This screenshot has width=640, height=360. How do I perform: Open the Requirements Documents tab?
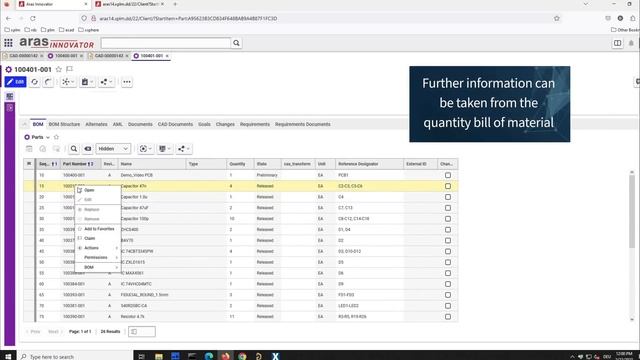[x=302, y=124]
